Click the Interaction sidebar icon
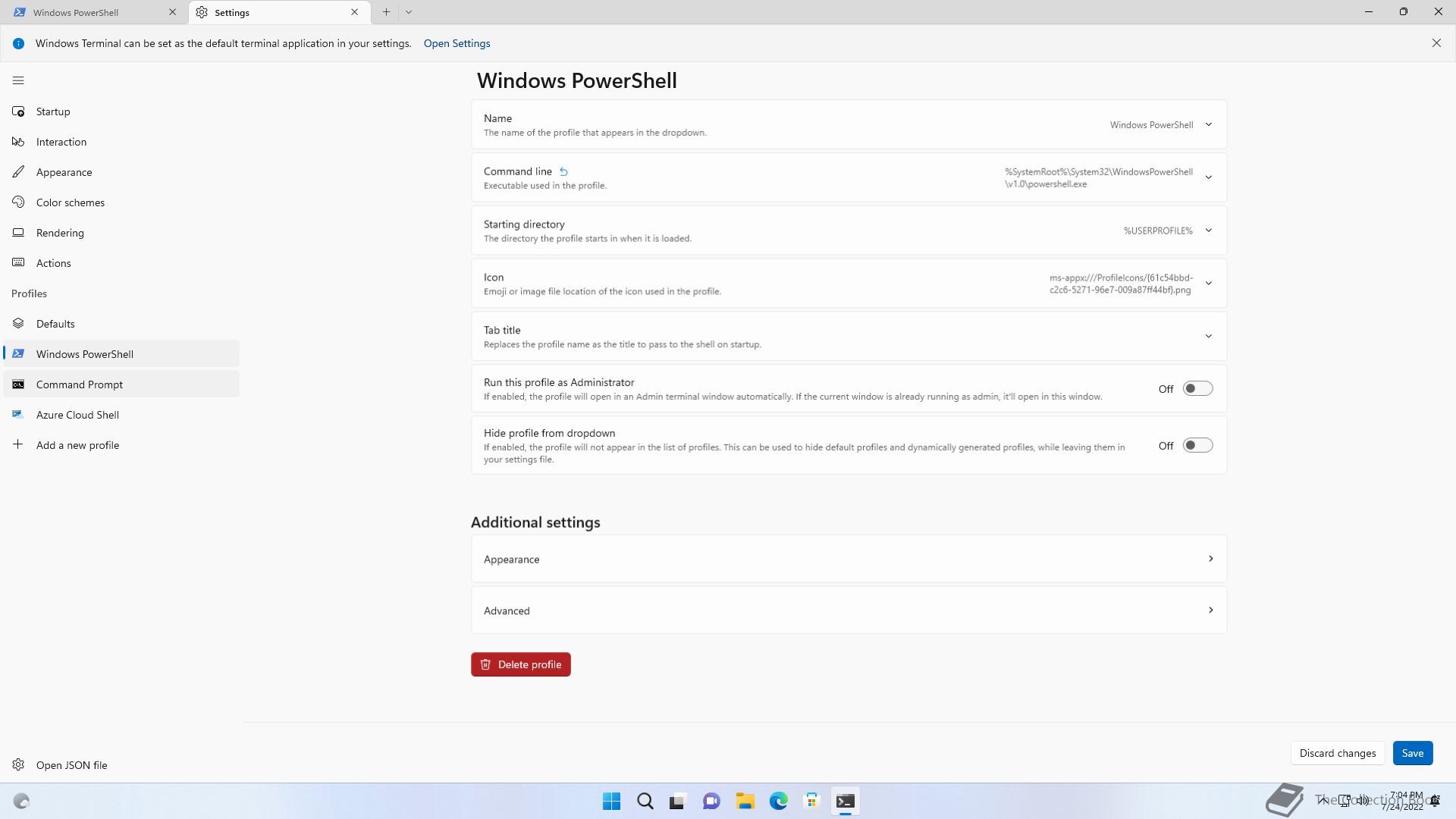Screen dimensions: 1456x819 click(18, 142)
